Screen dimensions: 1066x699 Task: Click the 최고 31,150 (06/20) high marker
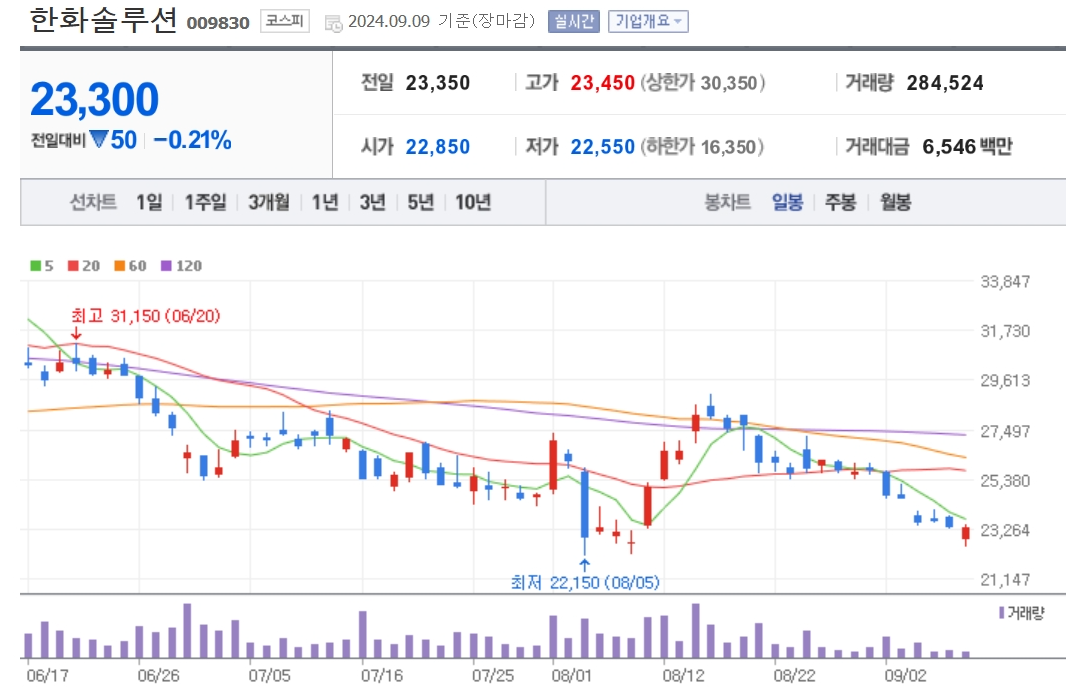point(145,316)
